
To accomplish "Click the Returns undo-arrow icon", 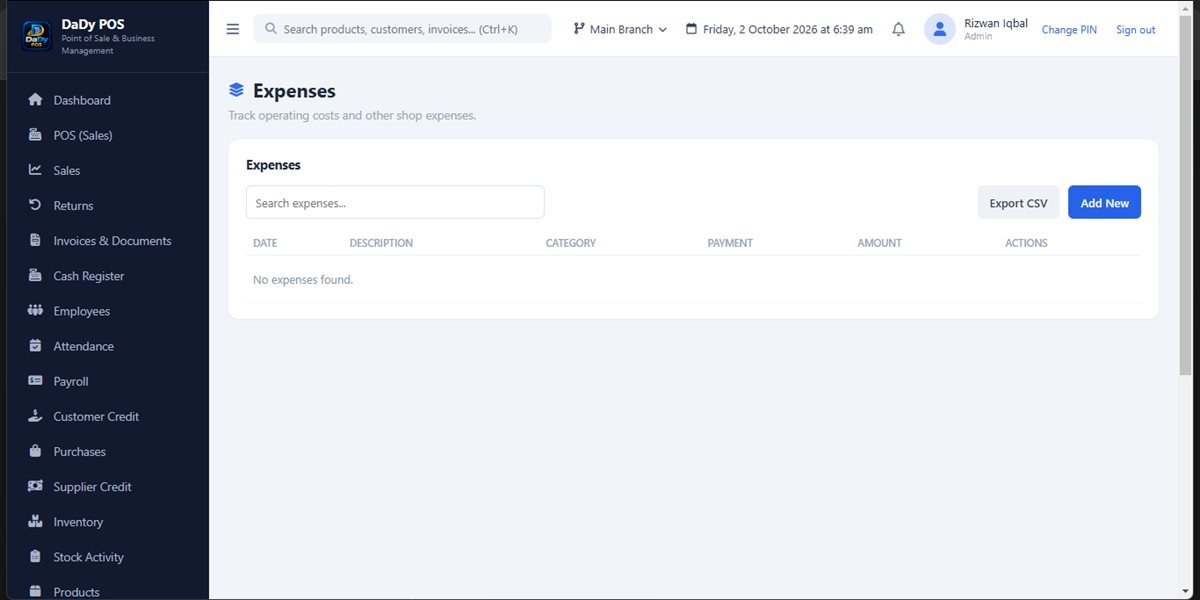I will (36, 205).
